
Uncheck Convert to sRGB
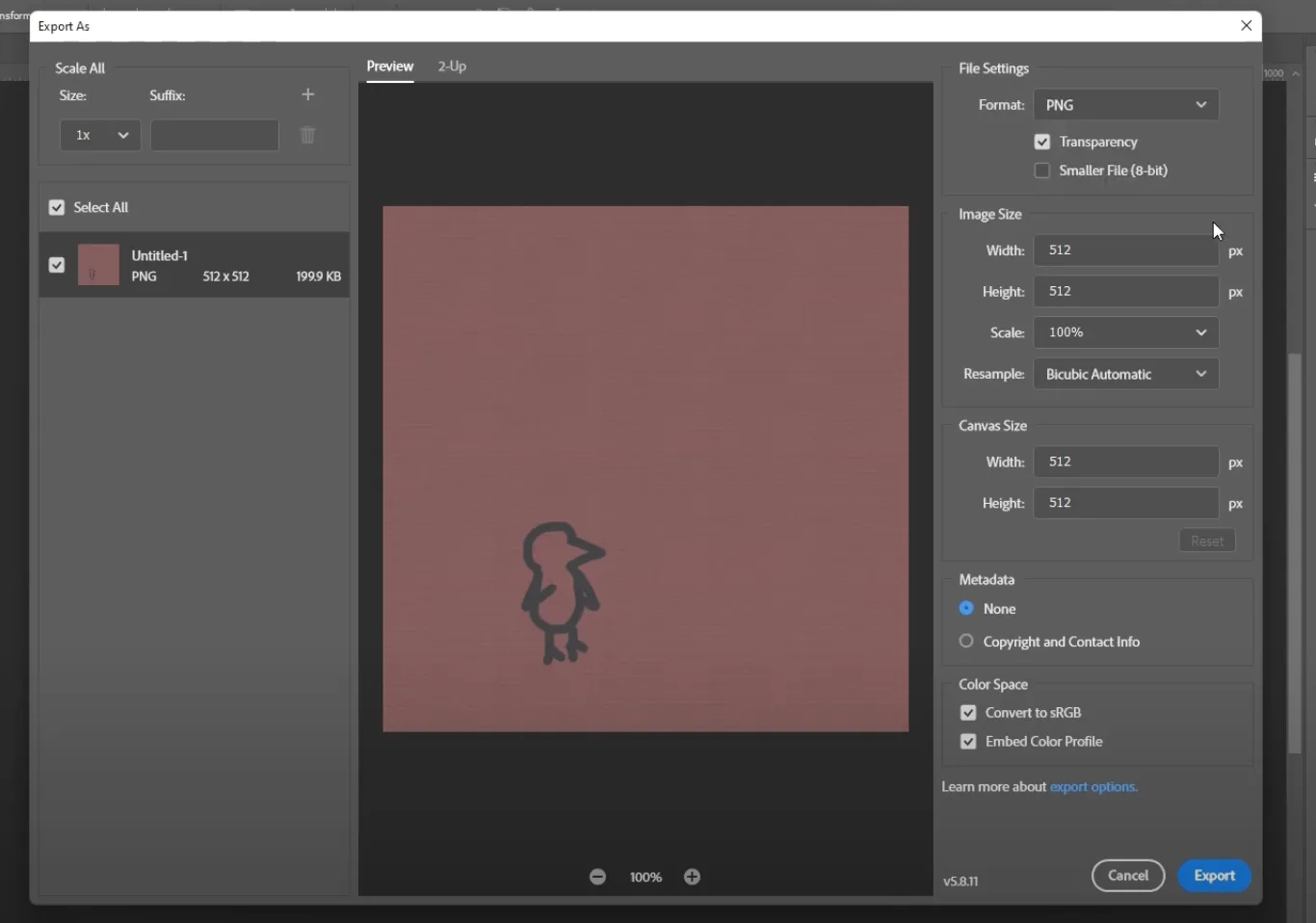968,713
